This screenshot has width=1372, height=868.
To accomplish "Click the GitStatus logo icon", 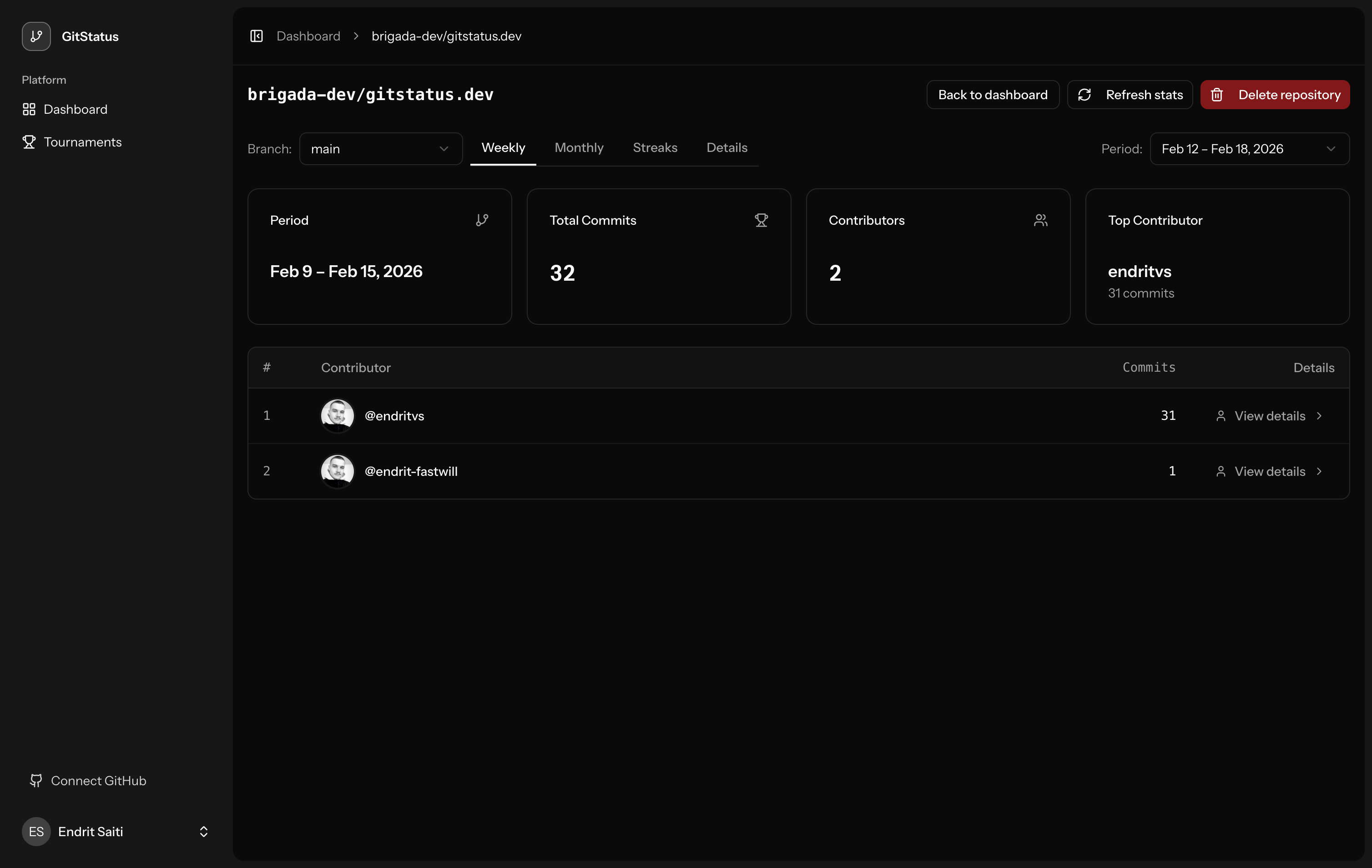I will point(36,36).
